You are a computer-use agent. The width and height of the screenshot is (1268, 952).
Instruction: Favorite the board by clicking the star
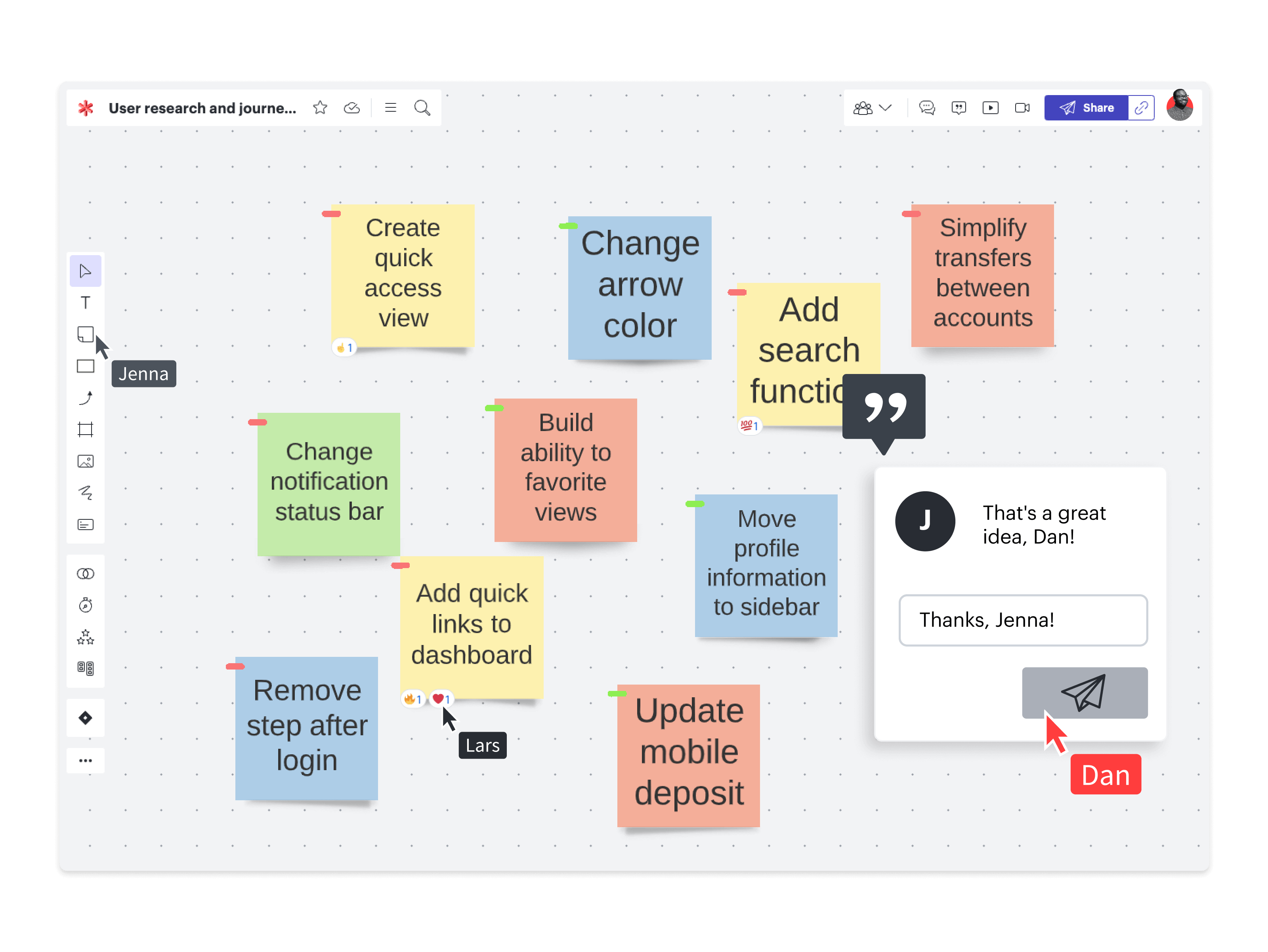[320, 107]
